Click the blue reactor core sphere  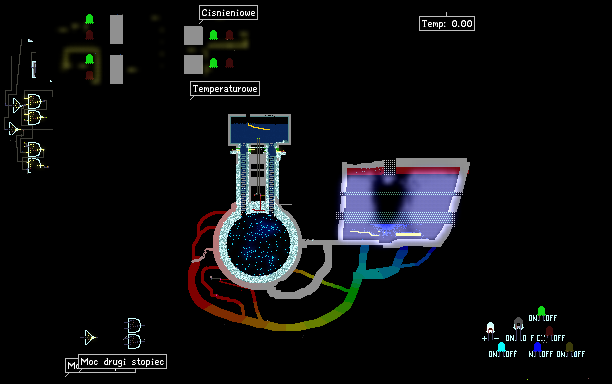258,244
